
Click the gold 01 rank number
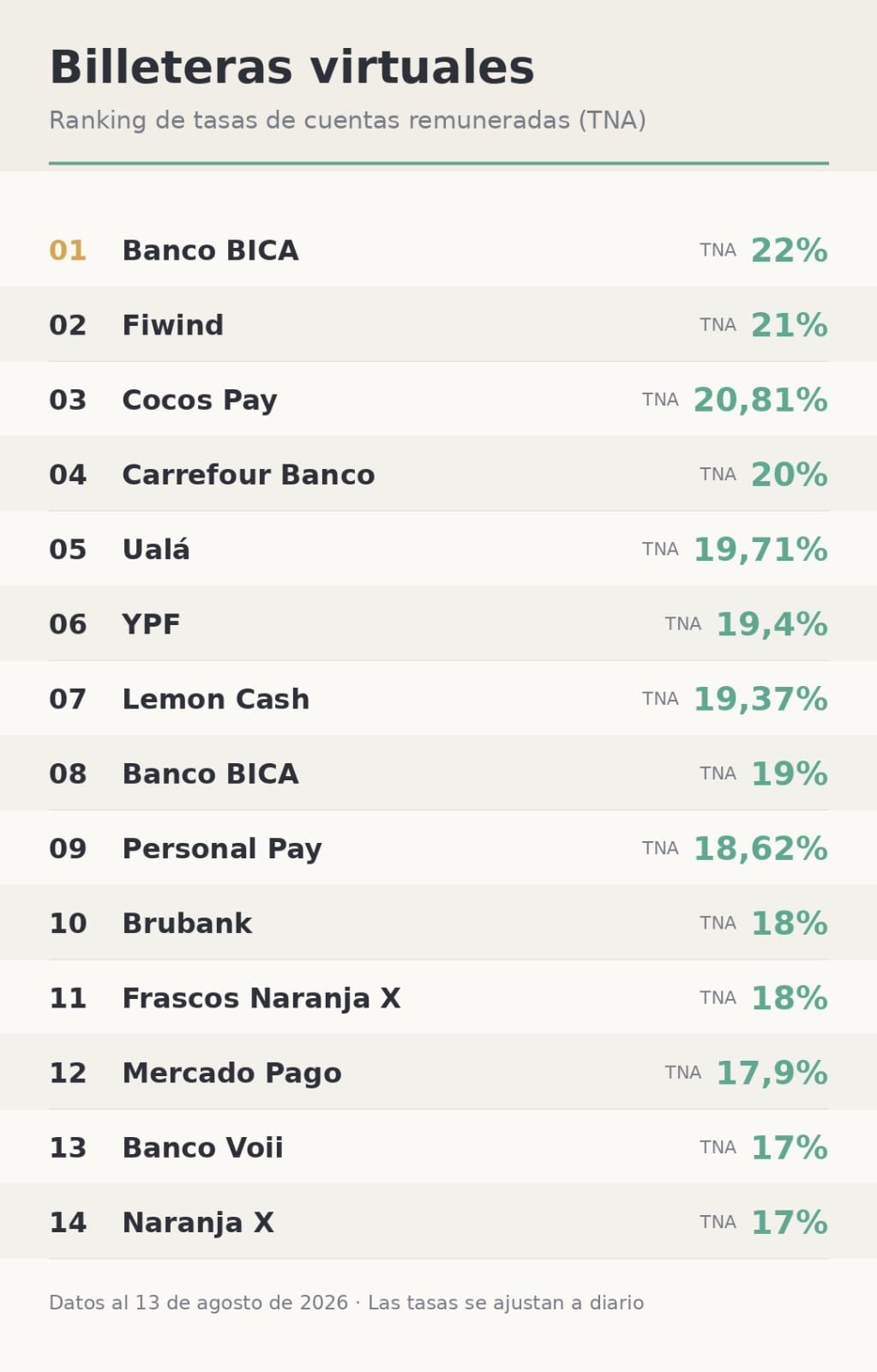pos(68,250)
